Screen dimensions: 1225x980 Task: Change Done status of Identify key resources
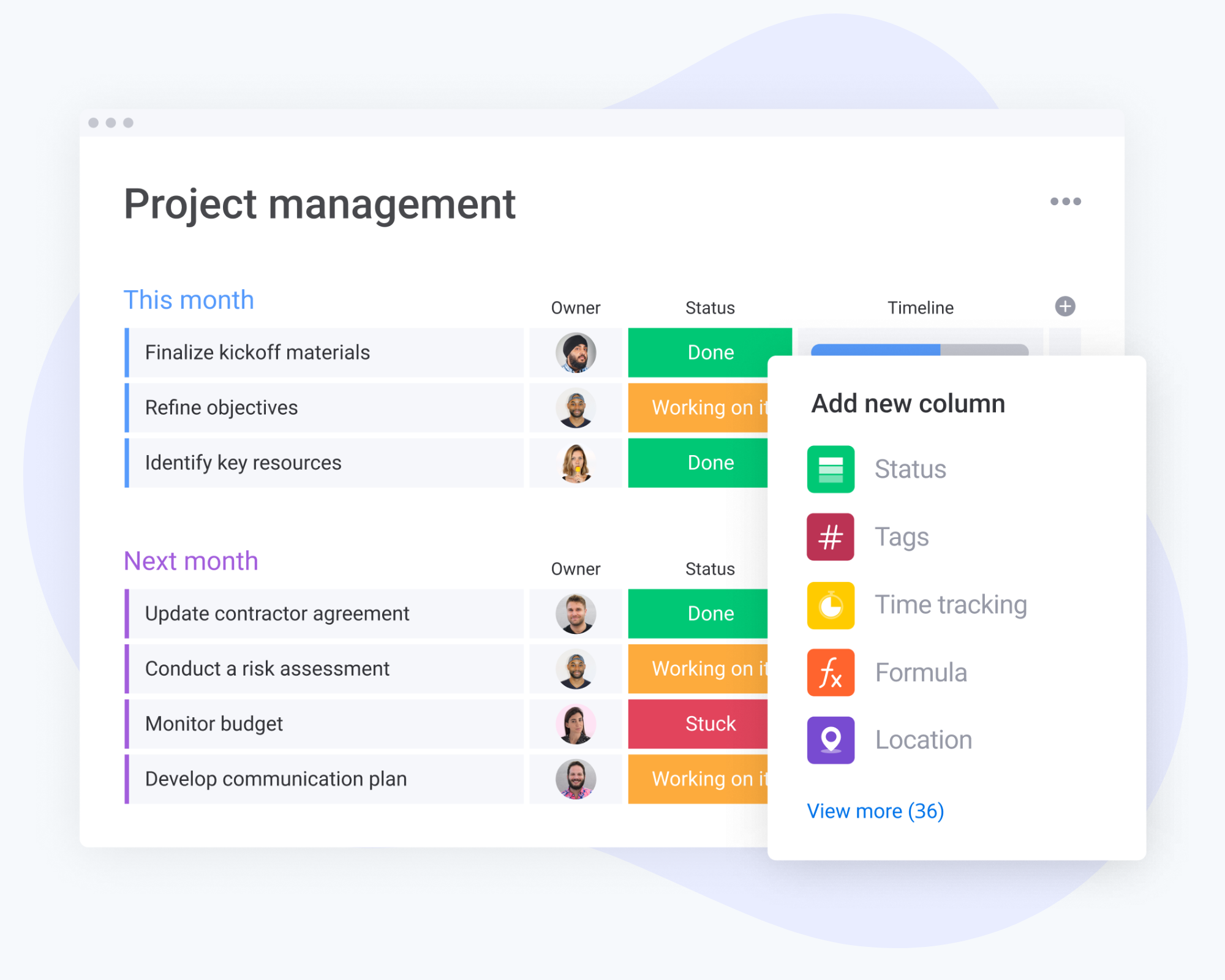[698, 463]
